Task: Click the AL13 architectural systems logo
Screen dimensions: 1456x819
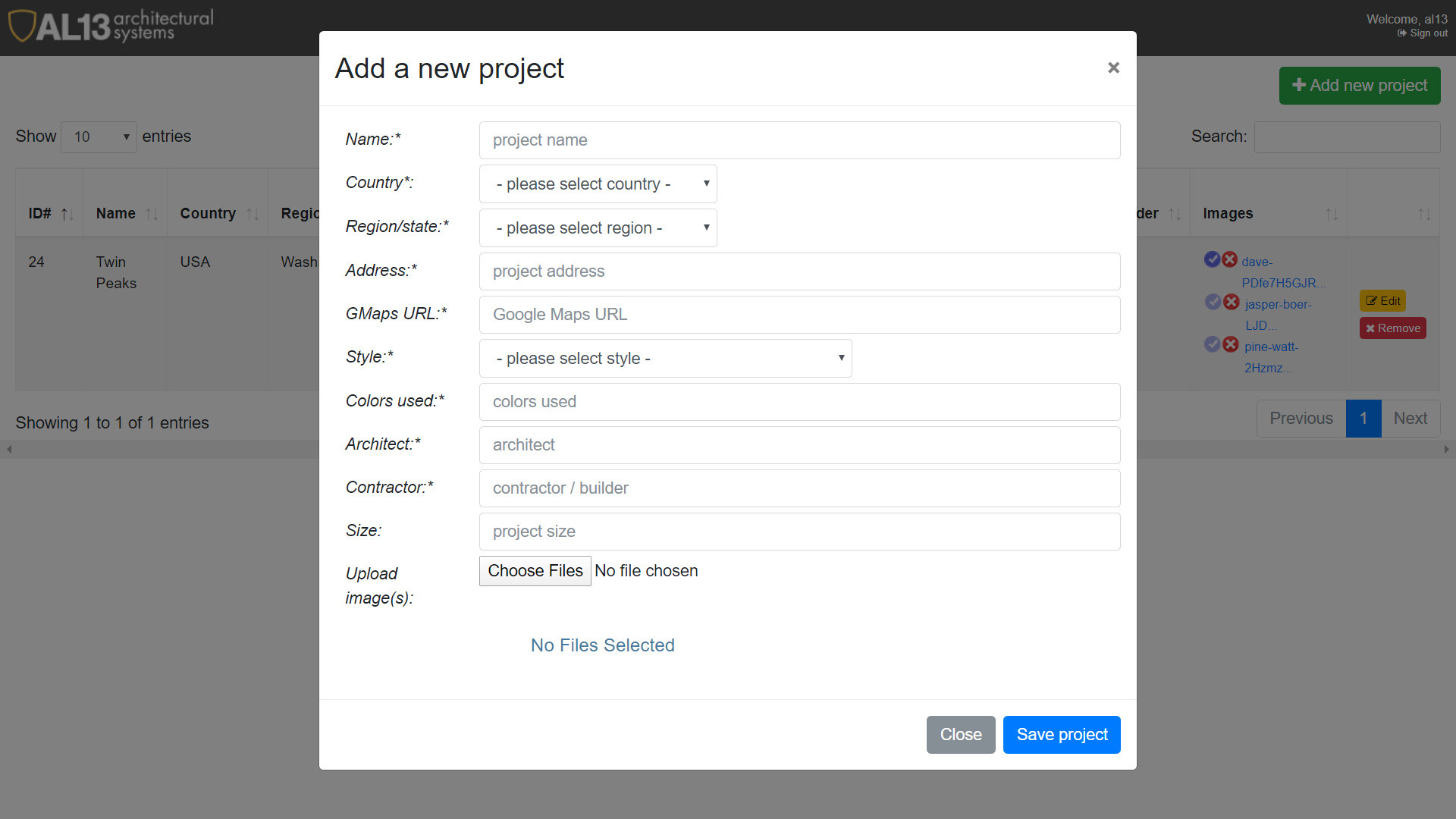Action: tap(111, 26)
